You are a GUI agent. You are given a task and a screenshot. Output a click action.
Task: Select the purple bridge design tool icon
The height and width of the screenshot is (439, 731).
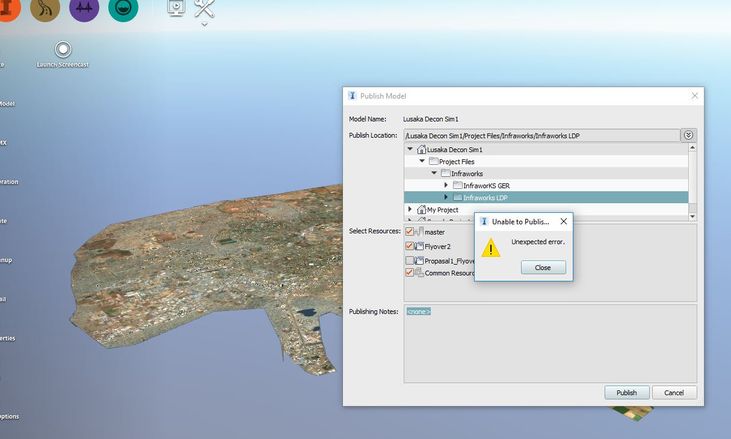coord(84,8)
